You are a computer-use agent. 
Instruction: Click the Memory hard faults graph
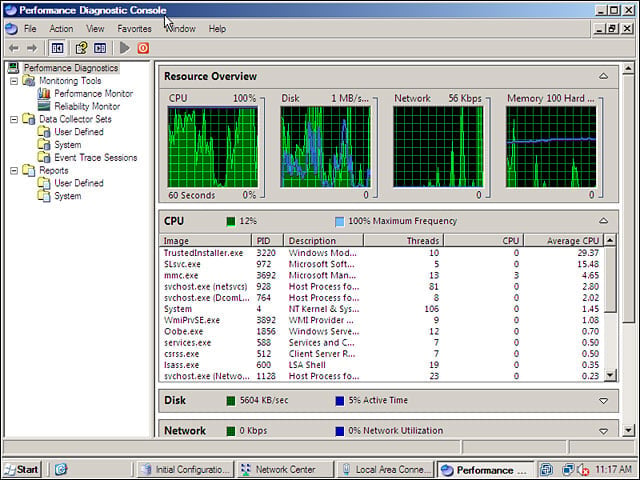pos(551,147)
